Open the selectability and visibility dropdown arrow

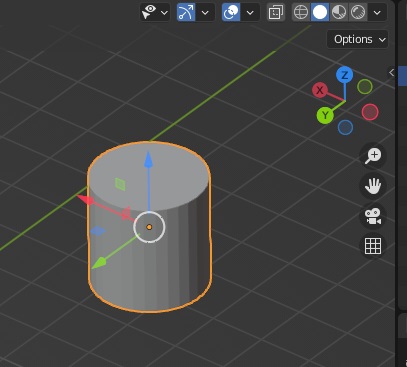pyautogui.click(x=164, y=13)
